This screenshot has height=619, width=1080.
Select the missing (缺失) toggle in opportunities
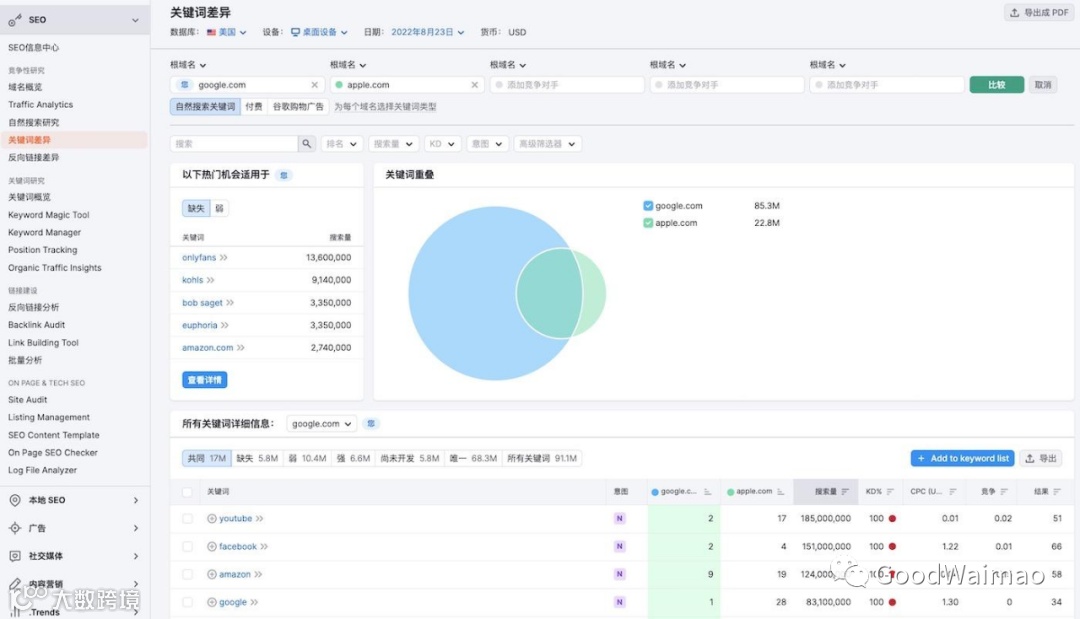[196, 208]
